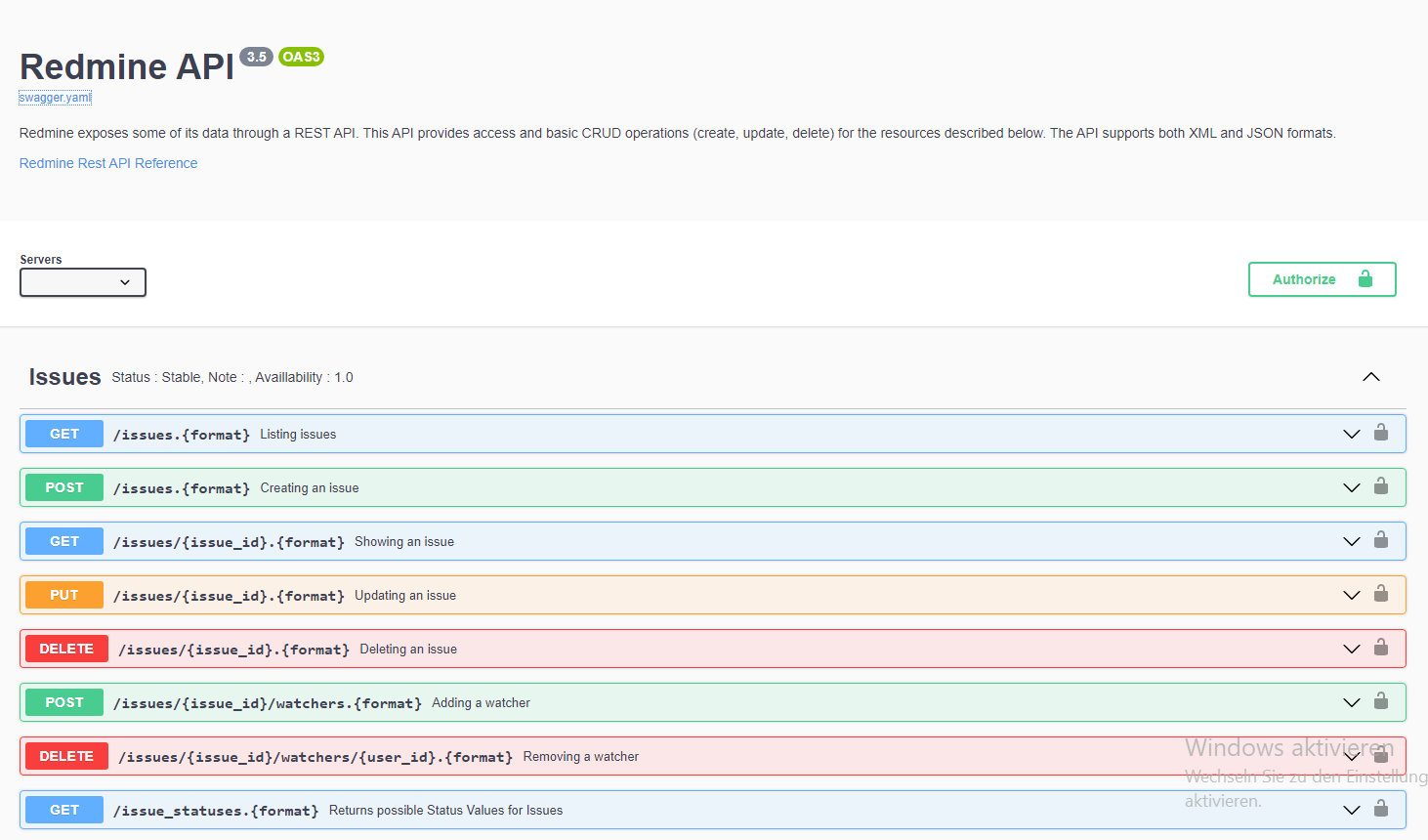Expand the Adding a watcher chevron
This screenshot has width=1428, height=840.
1352,702
